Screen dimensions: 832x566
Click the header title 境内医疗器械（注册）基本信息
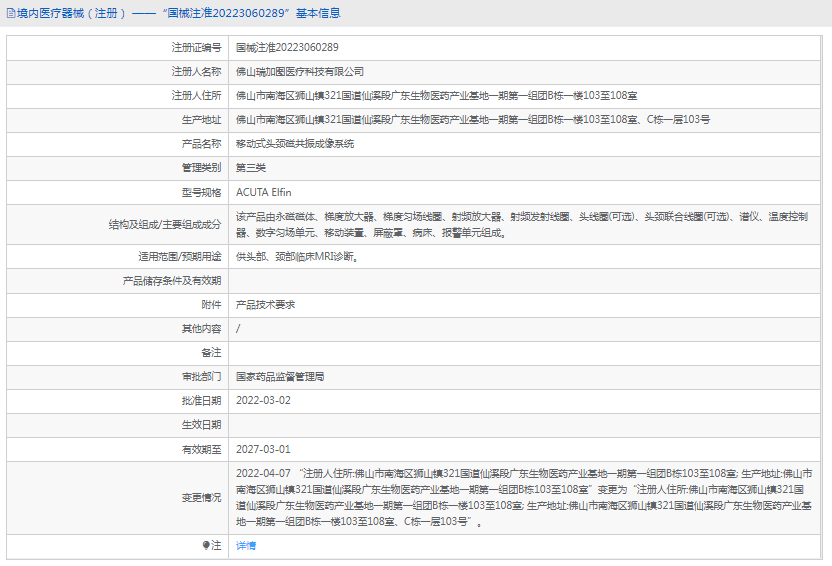[x=179, y=13]
